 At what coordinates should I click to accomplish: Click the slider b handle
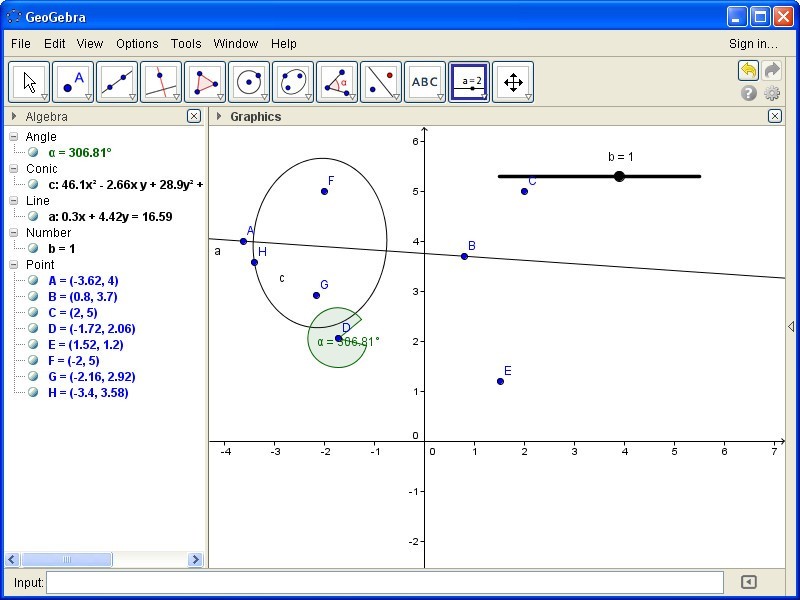[619, 176]
